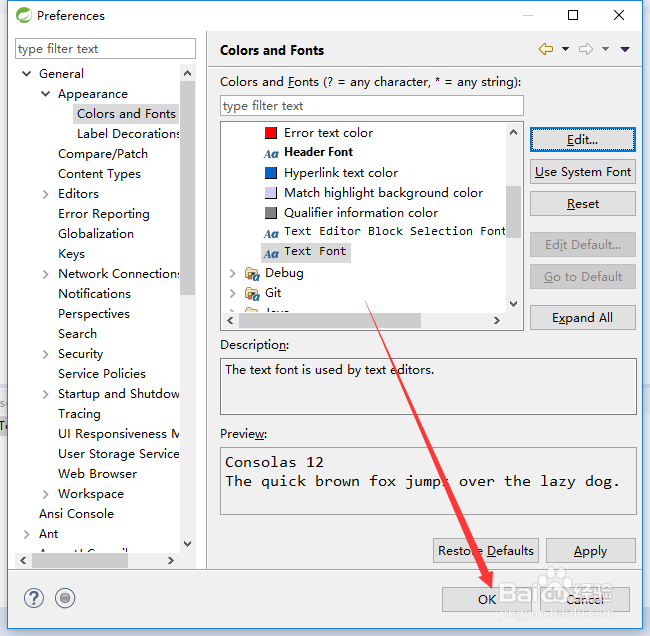Image resolution: width=650 pixels, height=636 pixels.
Task: Click the Header Font Aa icon
Action: tap(271, 154)
